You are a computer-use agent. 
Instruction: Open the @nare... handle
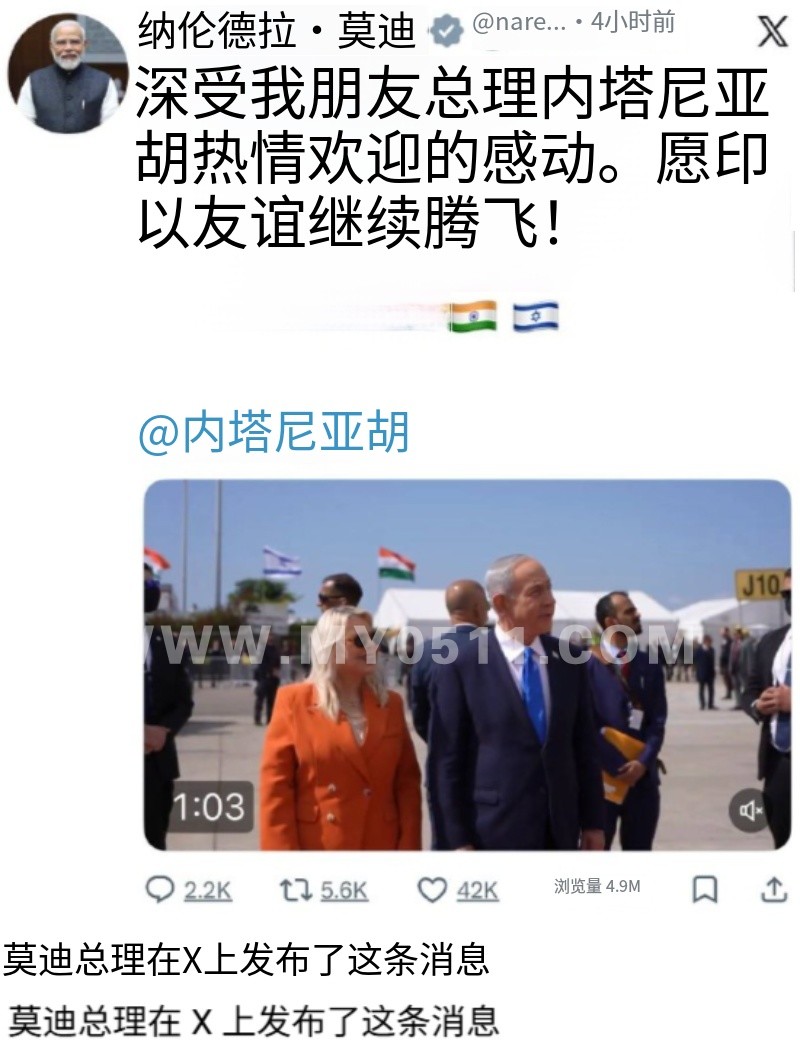click(519, 24)
